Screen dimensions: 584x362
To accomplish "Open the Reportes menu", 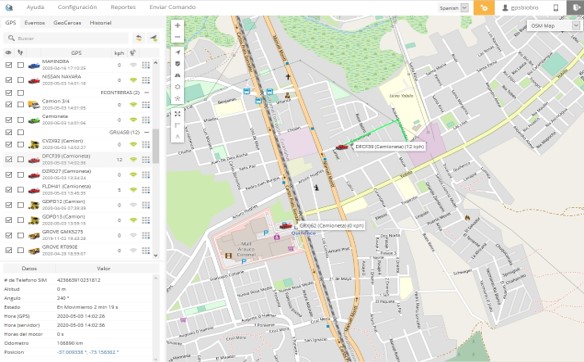I will [x=123, y=7].
